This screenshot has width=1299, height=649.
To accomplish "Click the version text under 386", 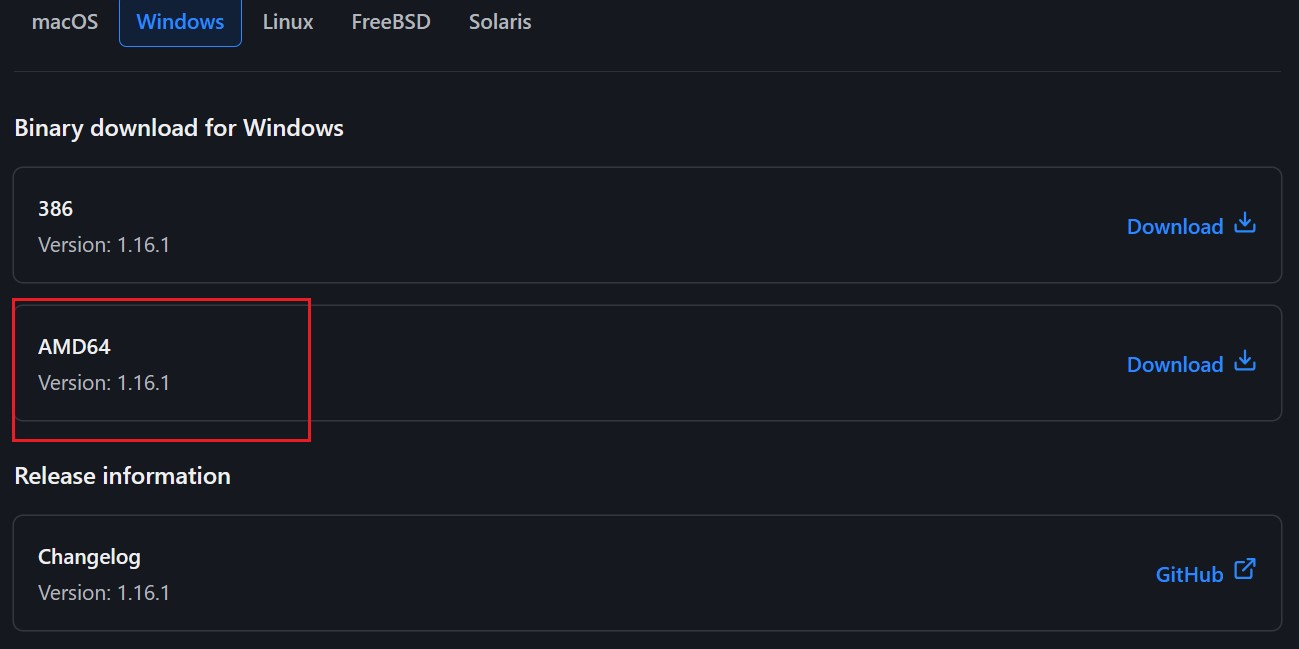I will [x=104, y=244].
